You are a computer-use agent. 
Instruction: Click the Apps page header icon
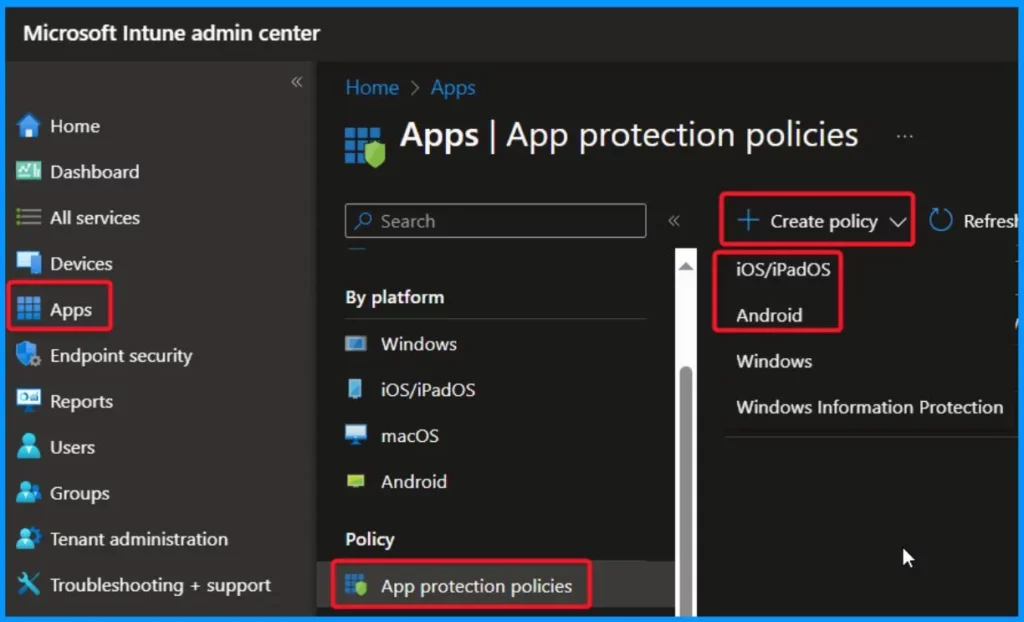tap(365, 147)
